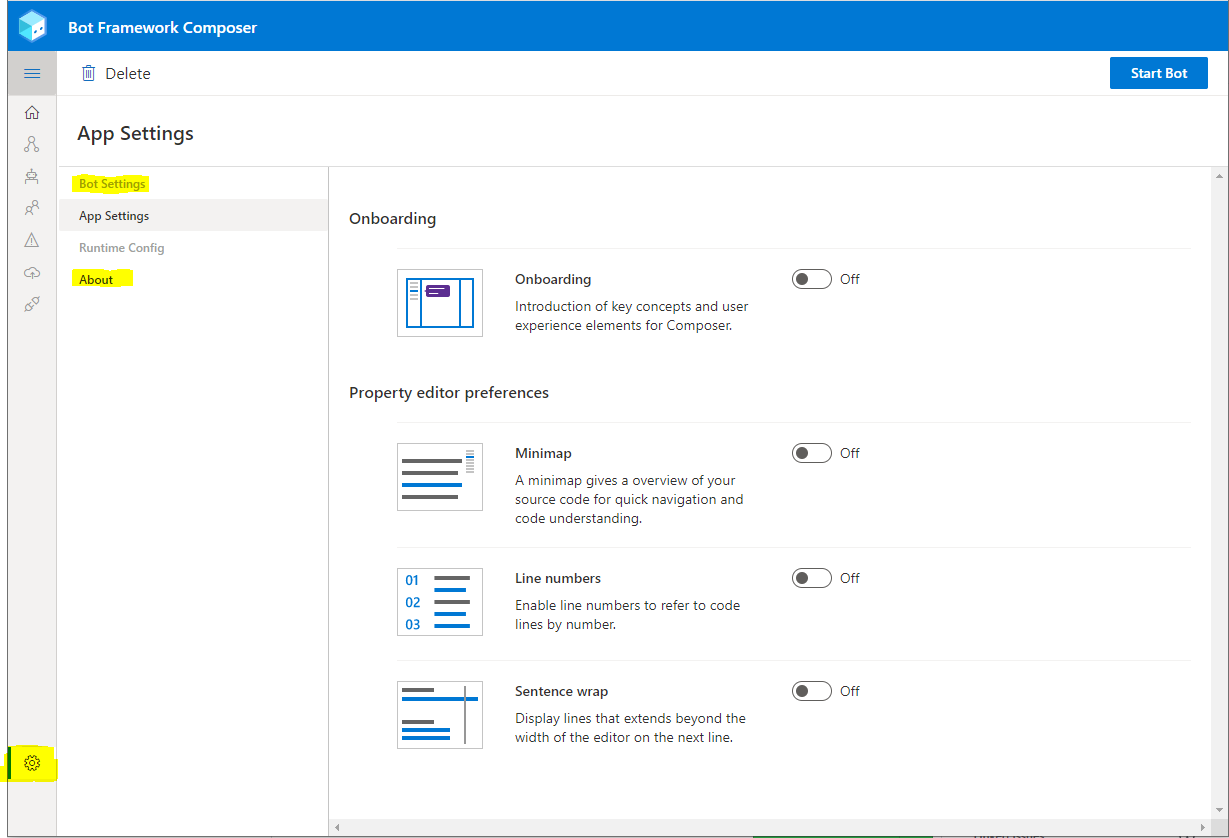Screen dimensions: 1229x838
Task: Select Runtime Config in side list
Action: 122,248
